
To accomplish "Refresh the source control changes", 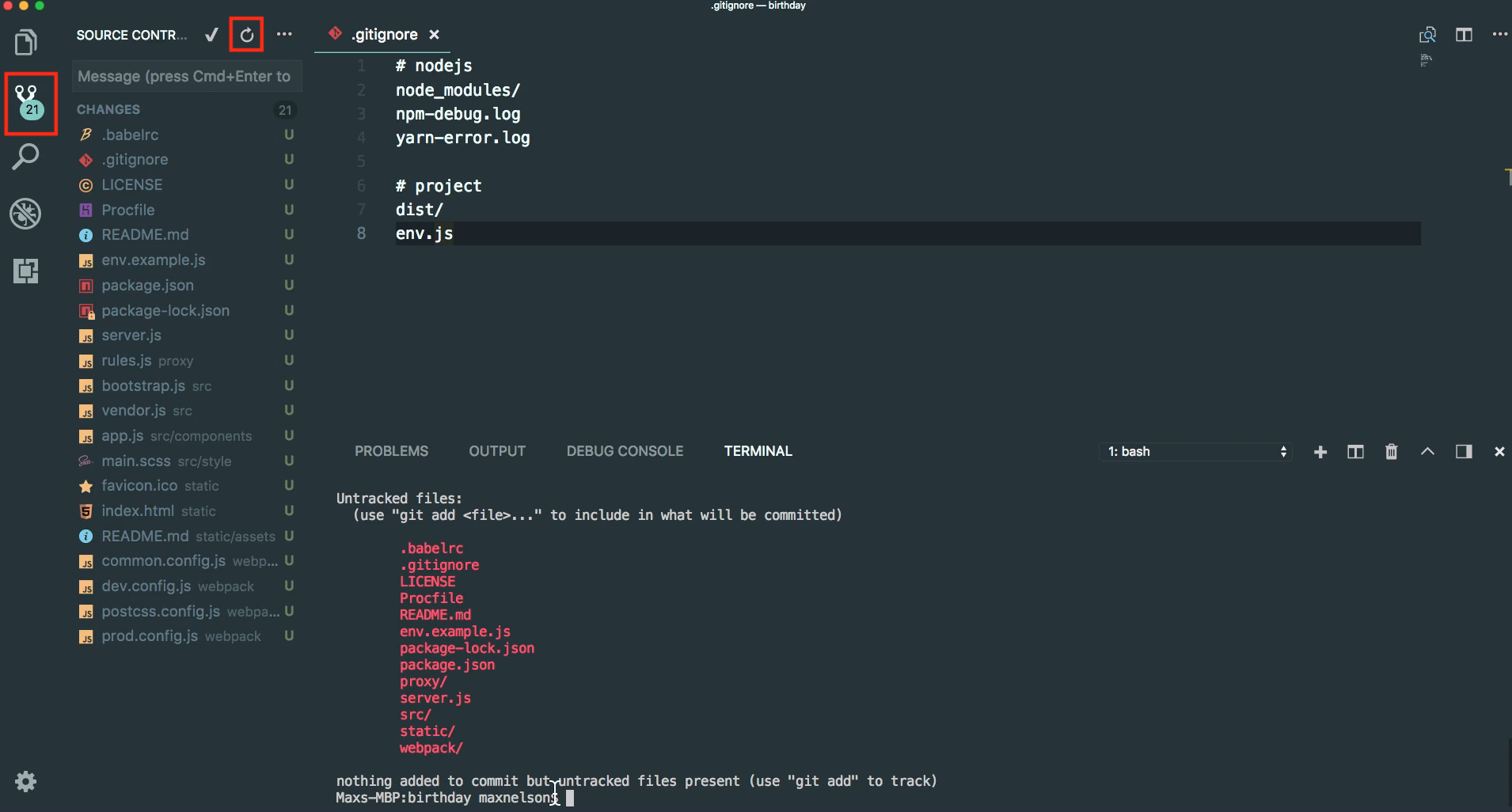I will (x=247, y=35).
